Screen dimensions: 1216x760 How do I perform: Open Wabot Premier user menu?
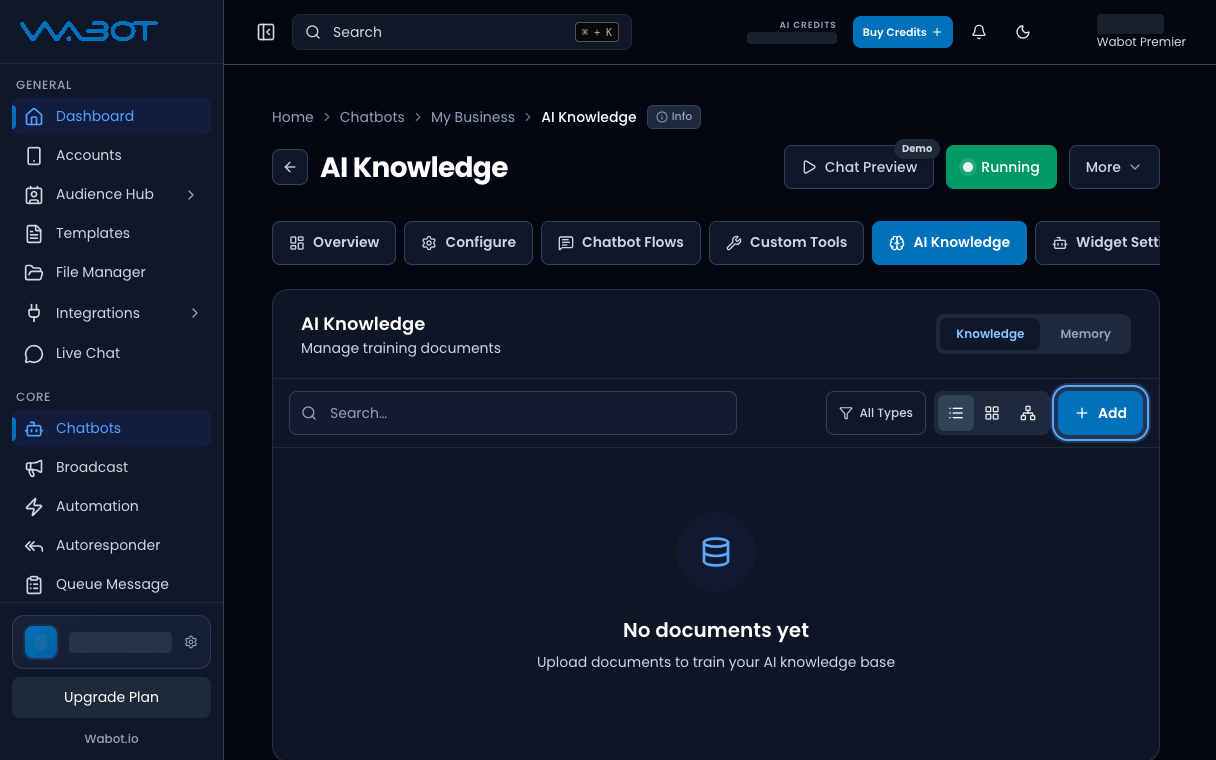click(x=1141, y=32)
